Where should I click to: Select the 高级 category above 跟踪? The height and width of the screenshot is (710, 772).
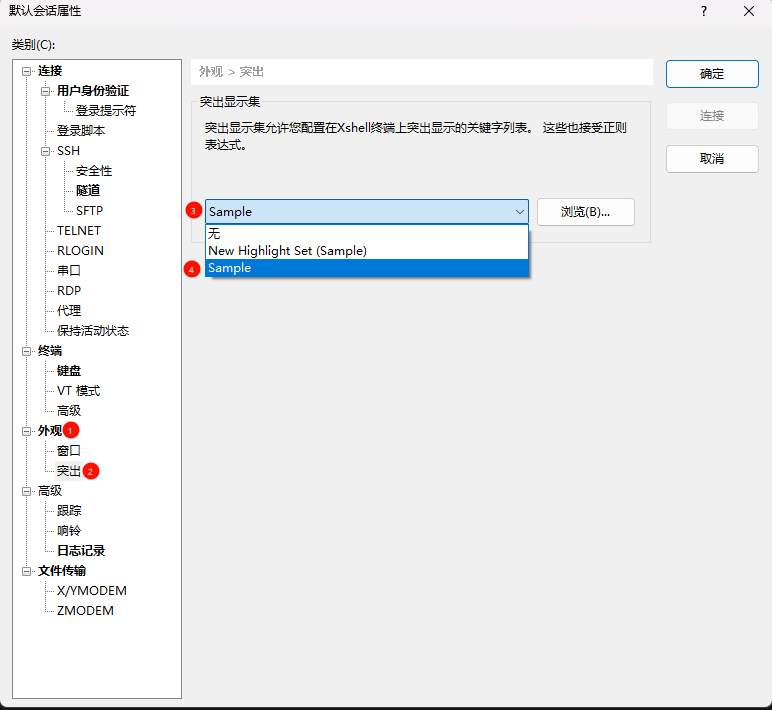[x=50, y=491]
